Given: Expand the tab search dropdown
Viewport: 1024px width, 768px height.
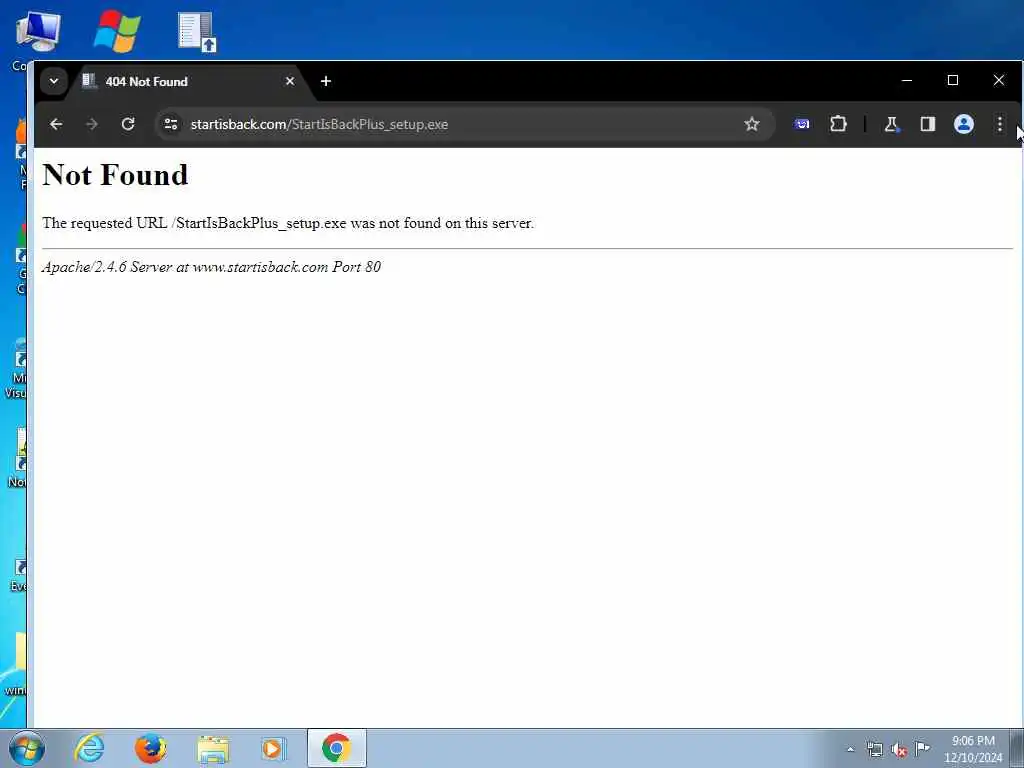Looking at the screenshot, I should tap(54, 81).
